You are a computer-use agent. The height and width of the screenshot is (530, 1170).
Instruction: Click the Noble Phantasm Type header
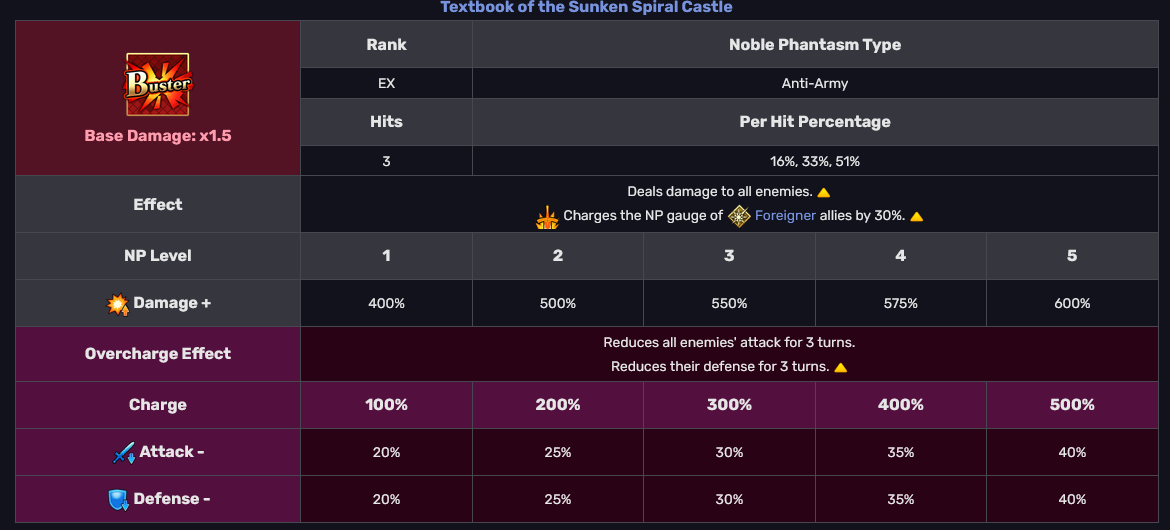tap(815, 45)
